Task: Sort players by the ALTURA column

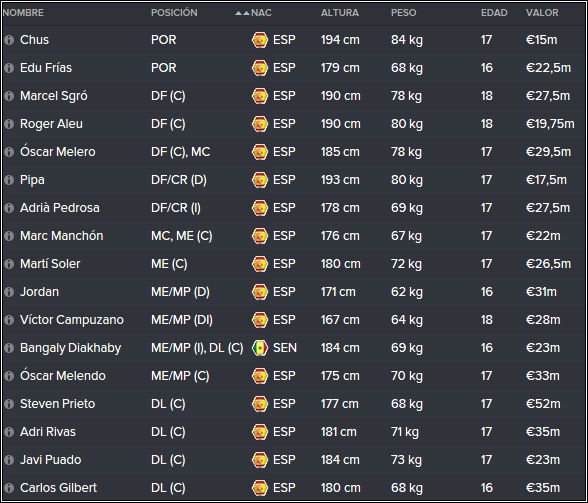Action: click(340, 13)
